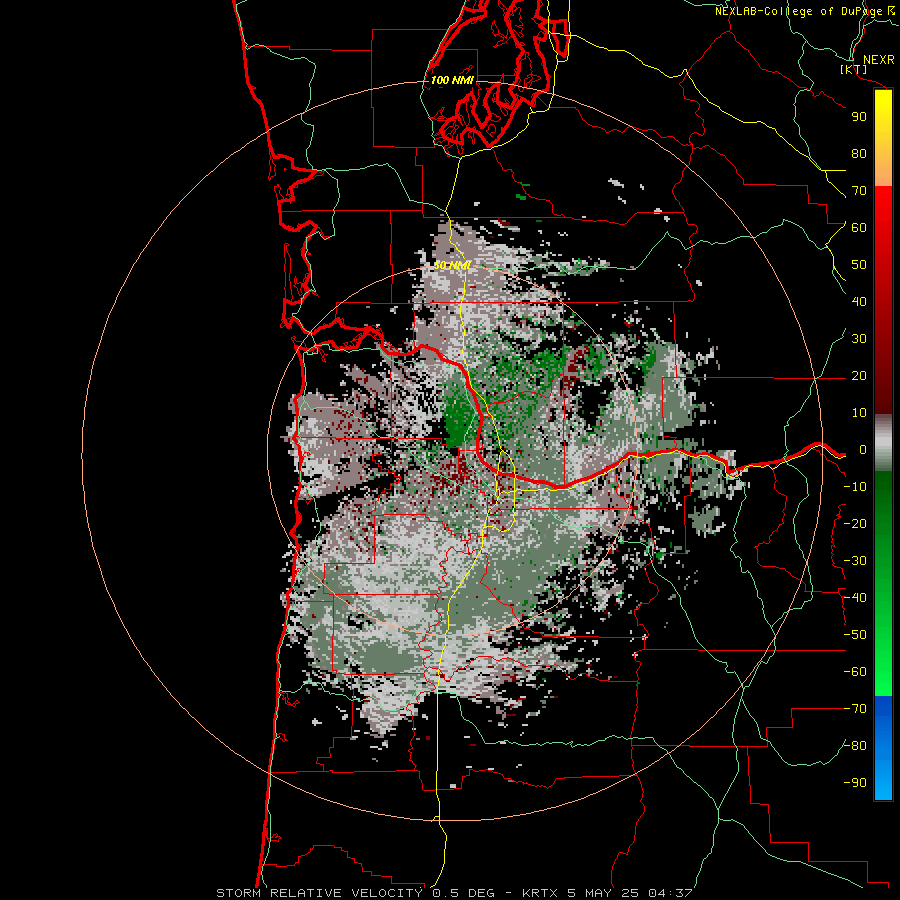
Task: Click the 10 value on the velocity scale
Action: pos(859,413)
